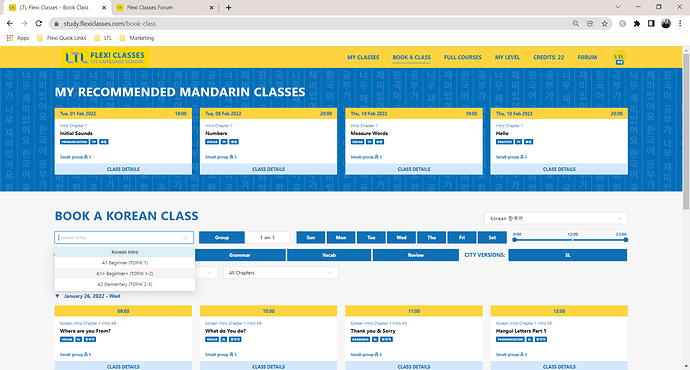Viewport: 690px width, 370px height.
Task: Reload the page with the refresh icon
Action: point(39,24)
